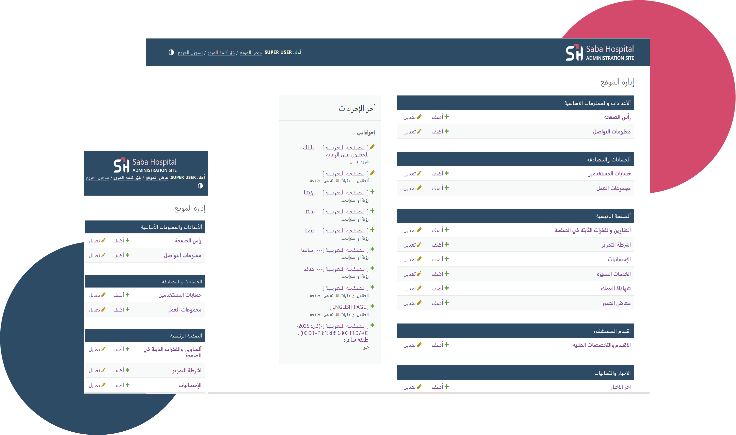Click the Saba Hospital logo in the small mobile window
The image size is (736, 435).
click(x=146, y=165)
